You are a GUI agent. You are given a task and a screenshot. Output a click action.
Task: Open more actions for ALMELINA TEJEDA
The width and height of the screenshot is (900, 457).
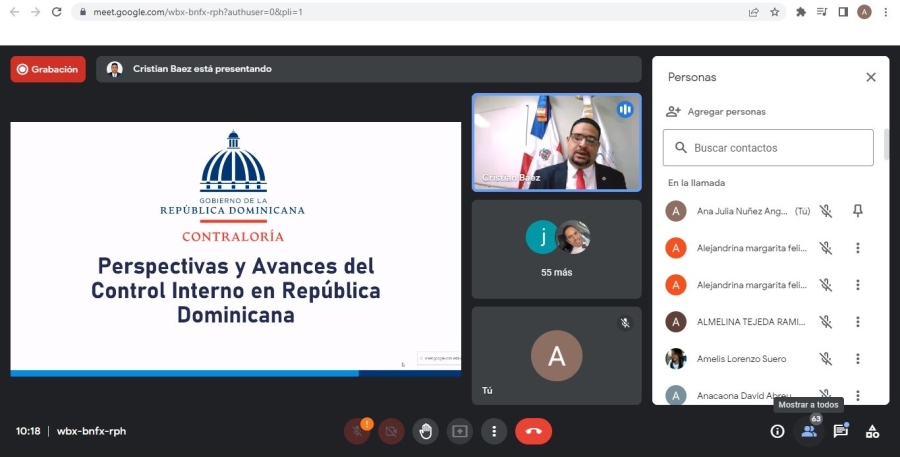click(857, 322)
